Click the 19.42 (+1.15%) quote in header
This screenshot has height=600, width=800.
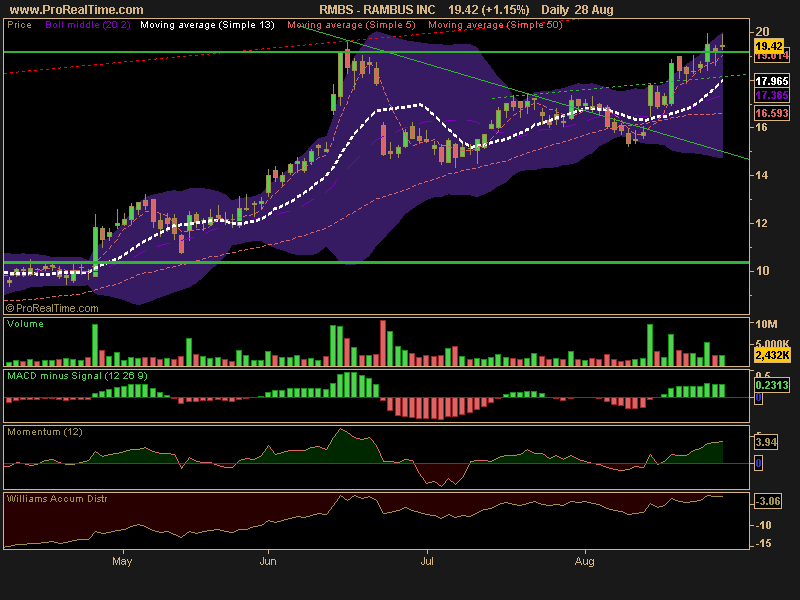(x=488, y=10)
